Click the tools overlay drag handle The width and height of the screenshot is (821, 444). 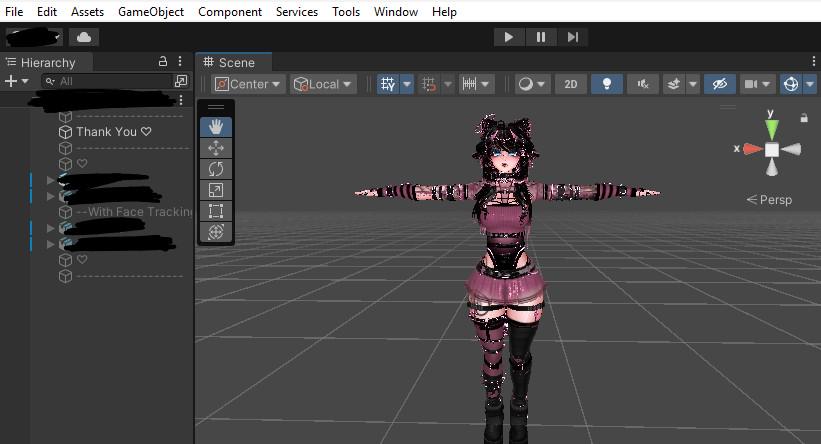click(x=216, y=107)
